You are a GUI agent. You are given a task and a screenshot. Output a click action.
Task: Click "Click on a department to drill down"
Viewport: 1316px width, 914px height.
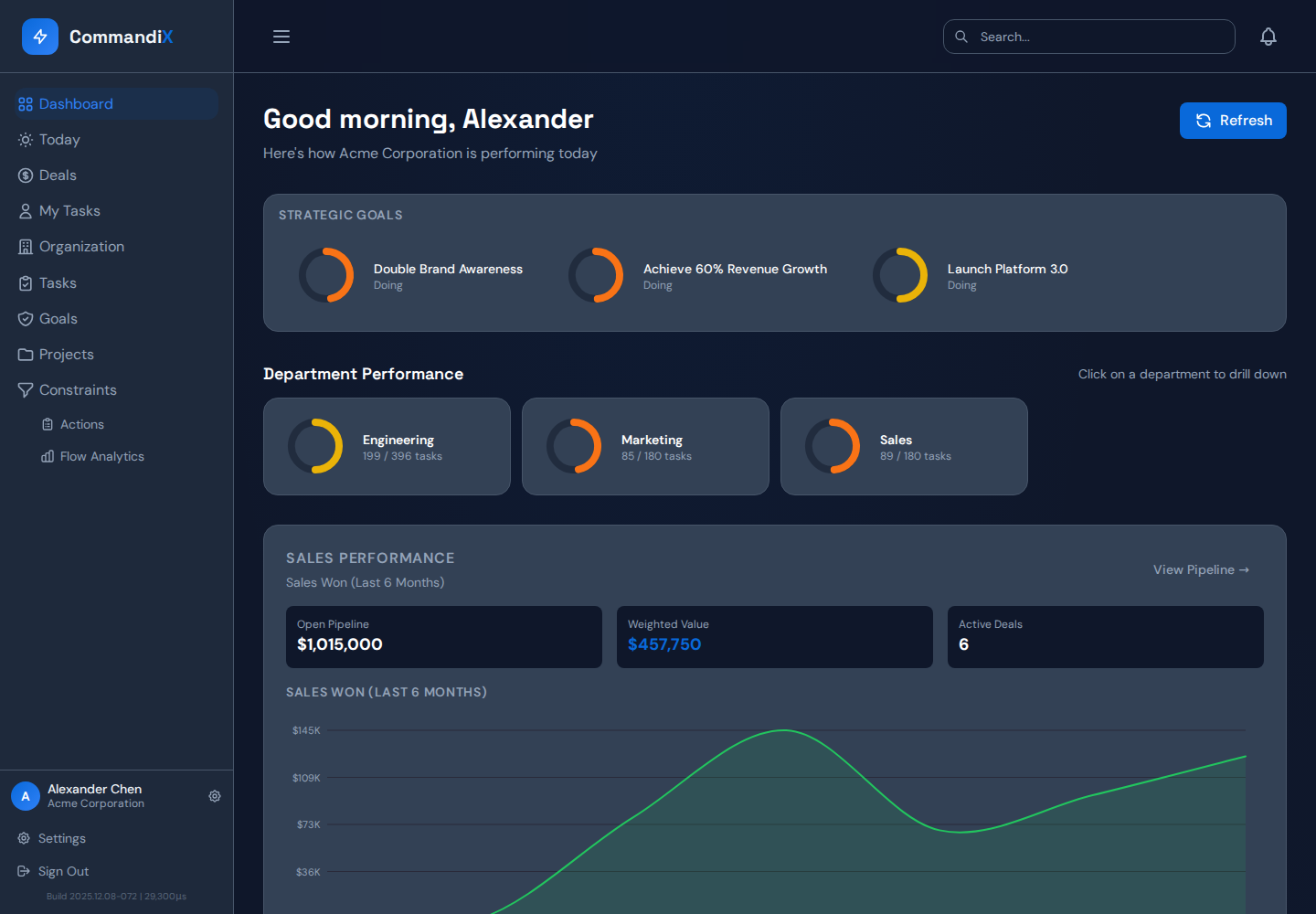click(x=1183, y=374)
